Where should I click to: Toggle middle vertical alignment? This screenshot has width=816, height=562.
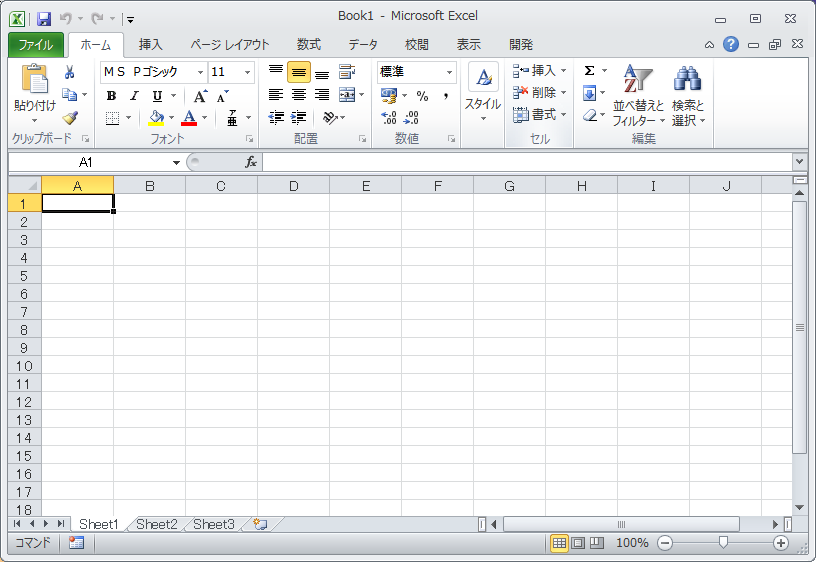(x=298, y=72)
